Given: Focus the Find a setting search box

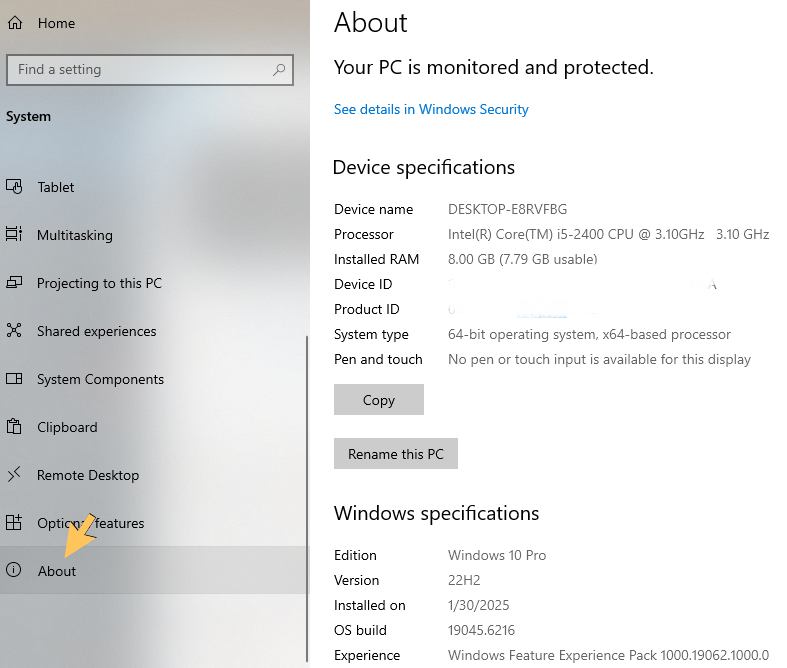Looking at the screenshot, I should click(150, 70).
